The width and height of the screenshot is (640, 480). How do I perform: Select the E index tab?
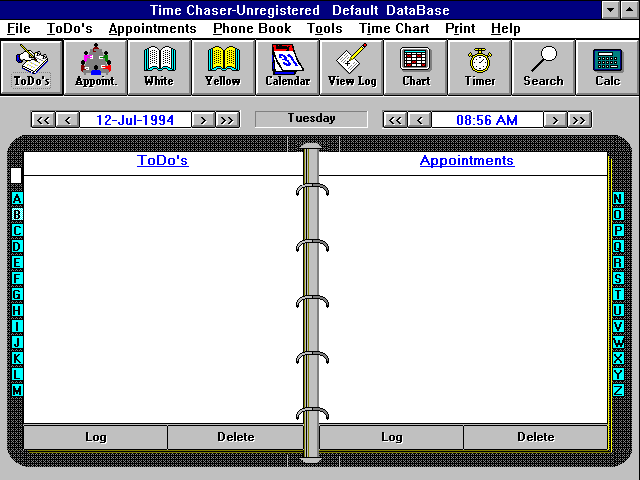(17, 262)
